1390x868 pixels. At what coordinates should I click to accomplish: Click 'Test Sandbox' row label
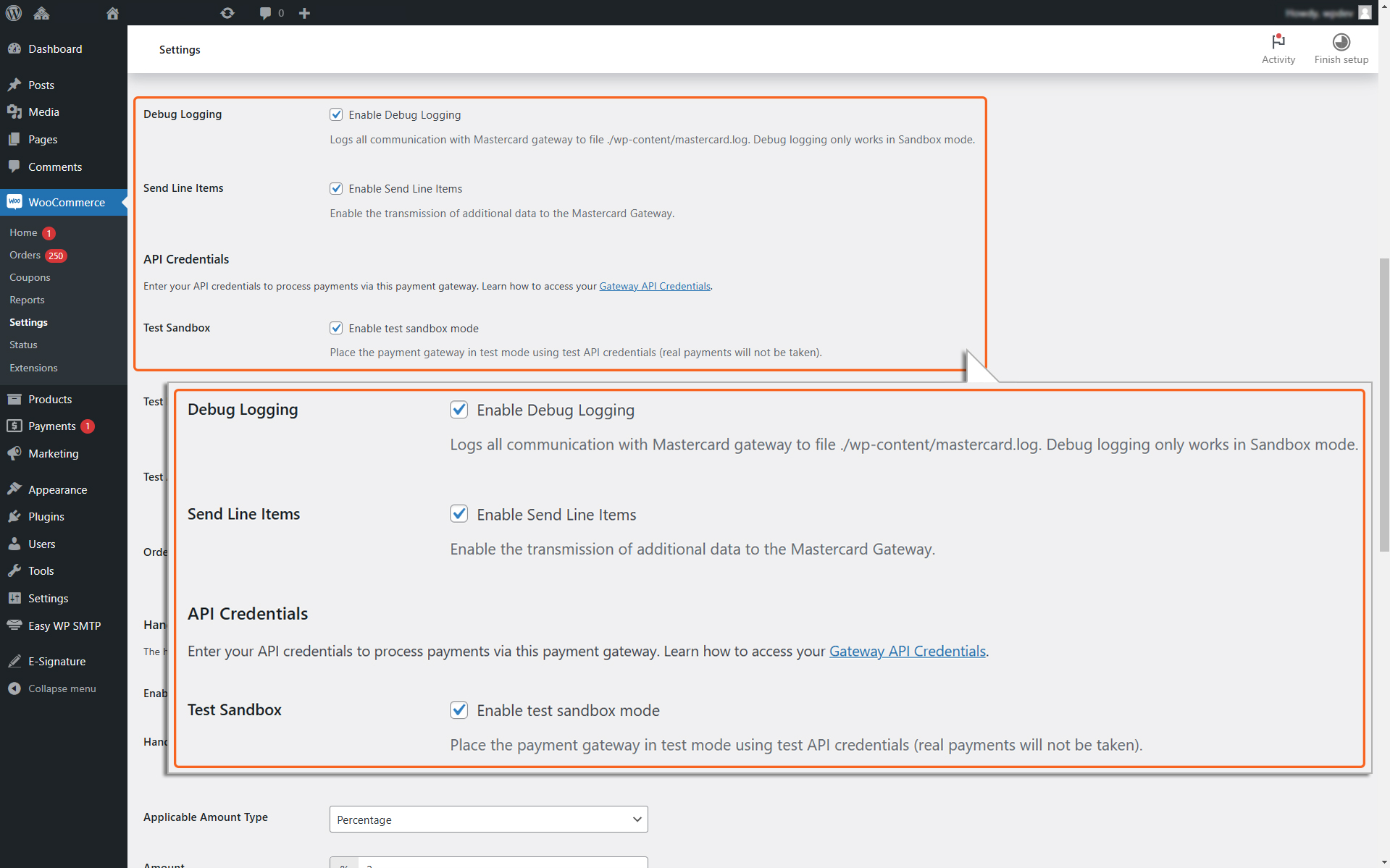pos(177,328)
